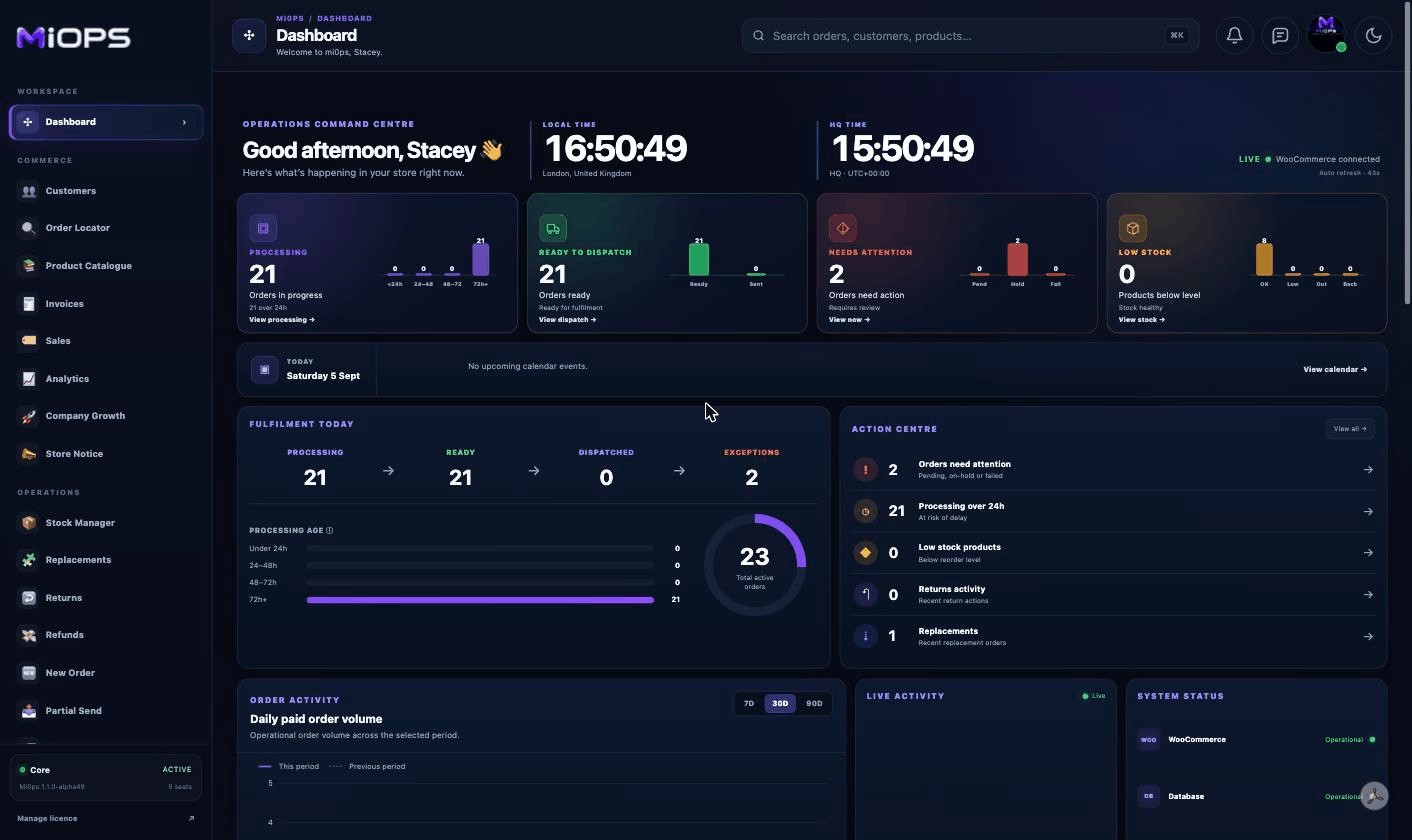
Task: Click View all in Action Centre
Action: tap(1349, 429)
